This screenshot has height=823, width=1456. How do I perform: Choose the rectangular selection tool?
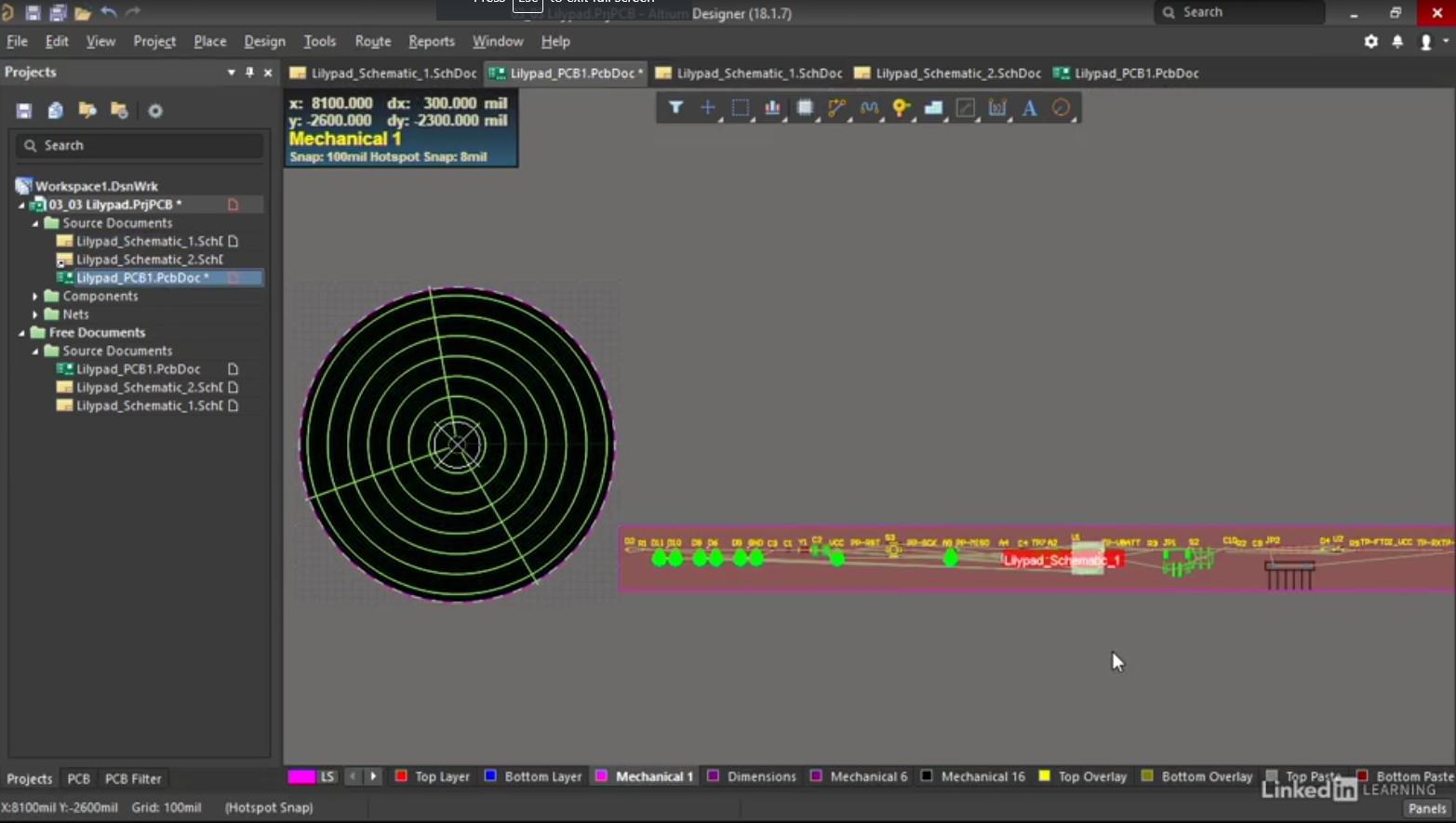click(741, 108)
